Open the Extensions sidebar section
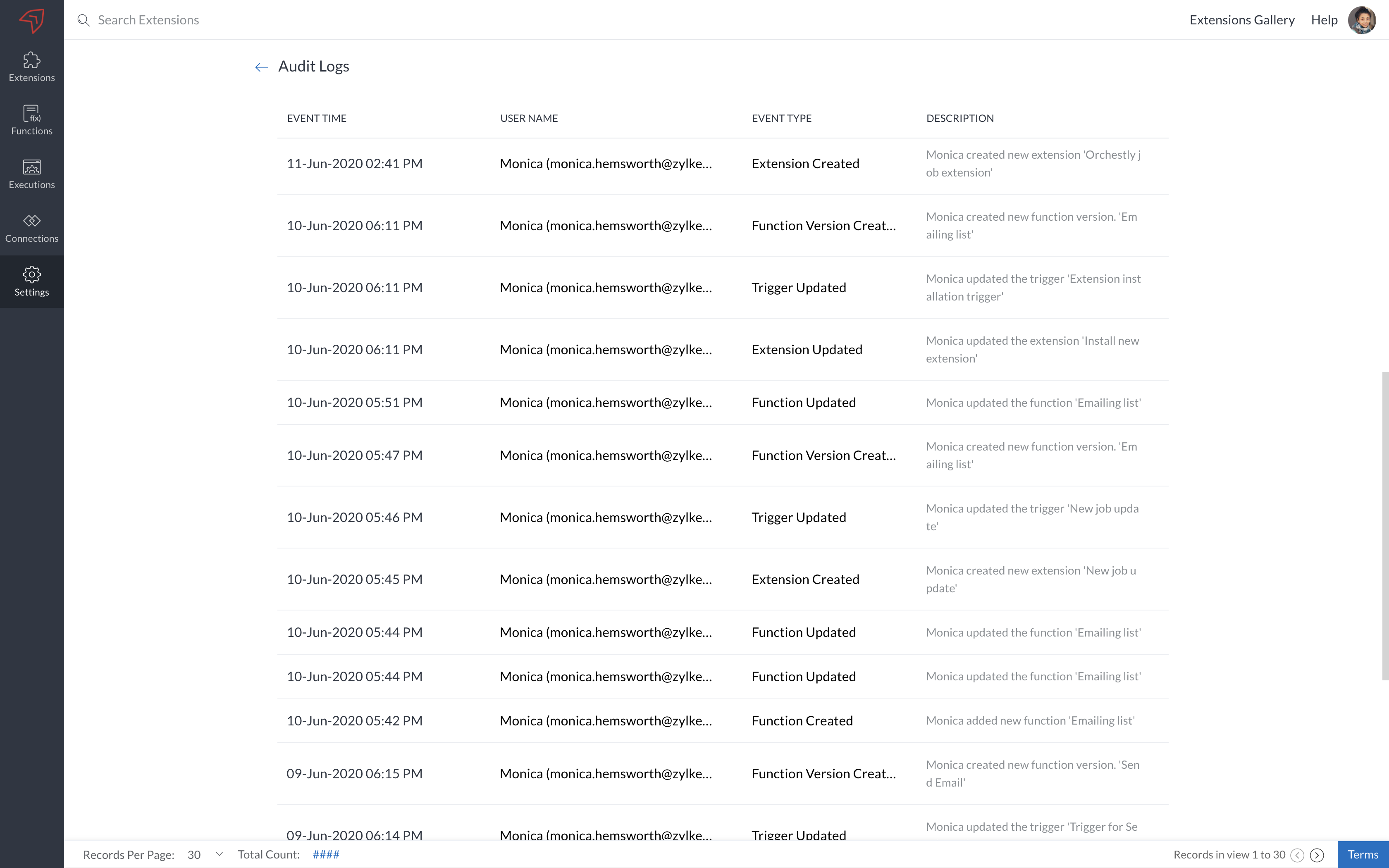 pyautogui.click(x=31, y=67)
